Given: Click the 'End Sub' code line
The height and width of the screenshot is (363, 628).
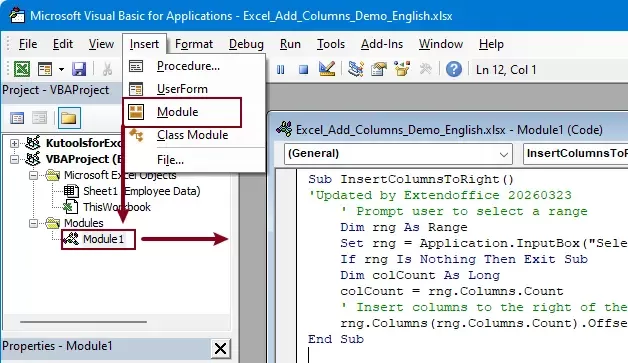Looking at the screenshot, I should click(336, 339).
